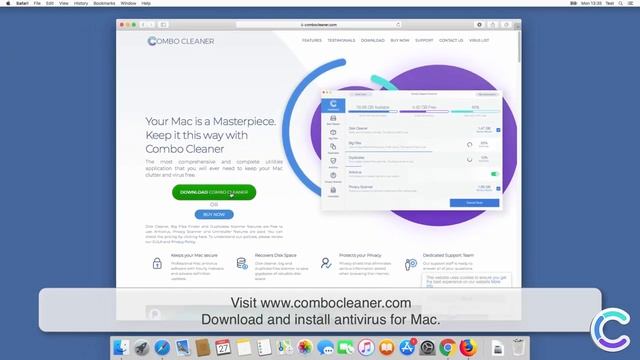Launch Google Chrome from the dock
Screen dimensions: 640x360
448,348
